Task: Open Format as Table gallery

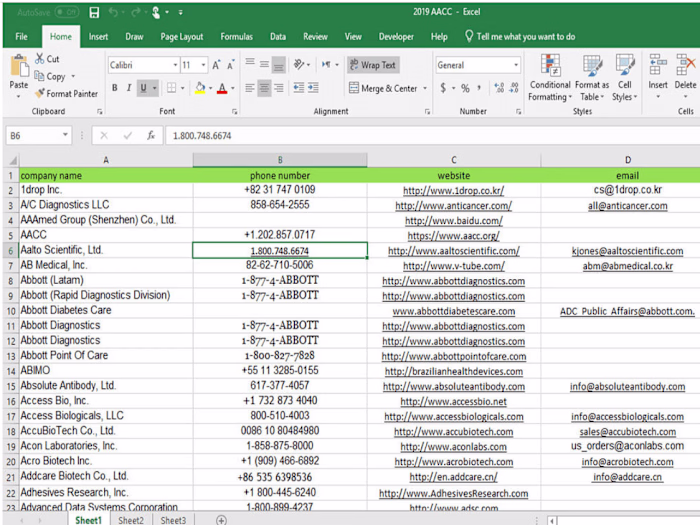Action: 592,78
